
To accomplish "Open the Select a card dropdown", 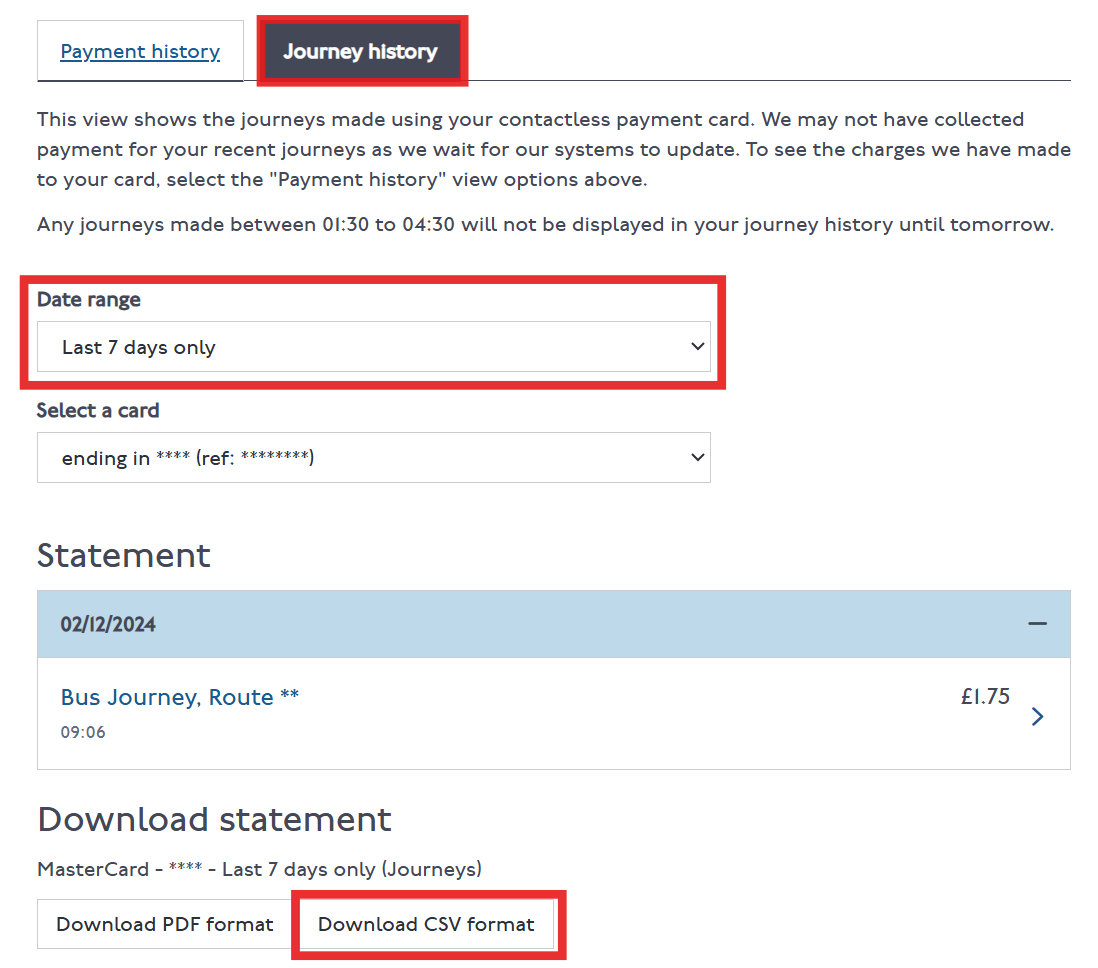I will click(x=375, y=457).
